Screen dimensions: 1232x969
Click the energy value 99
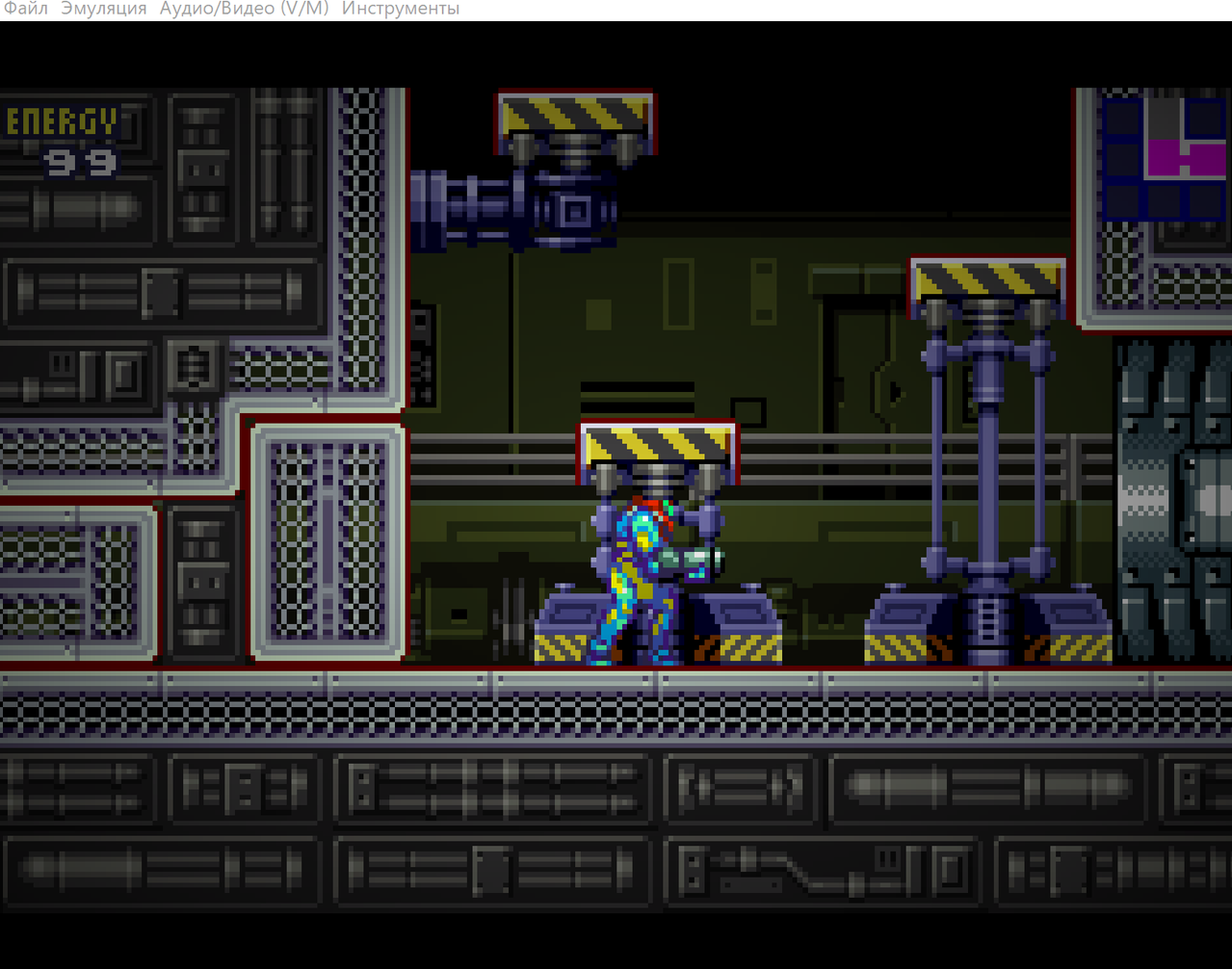(x=81, y=162)
